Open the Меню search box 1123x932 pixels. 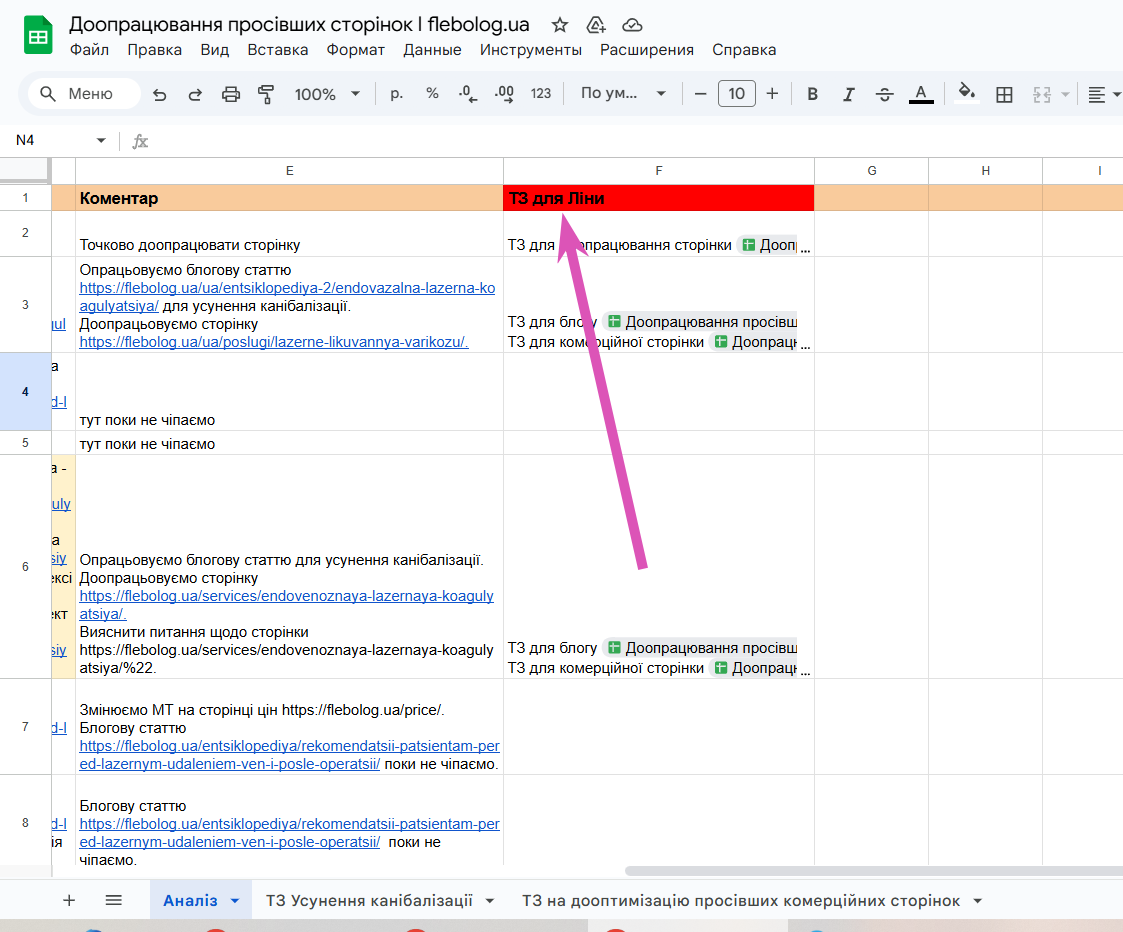(x=84, y=94)
